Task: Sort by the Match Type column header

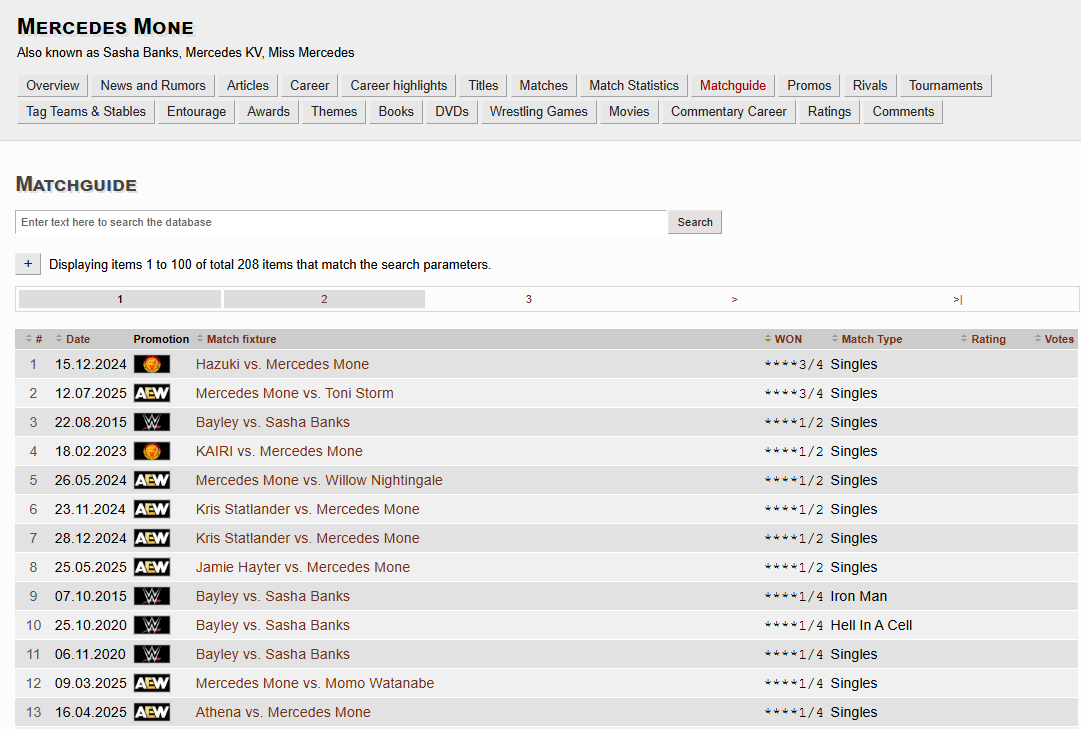Action: pos(871,339)
